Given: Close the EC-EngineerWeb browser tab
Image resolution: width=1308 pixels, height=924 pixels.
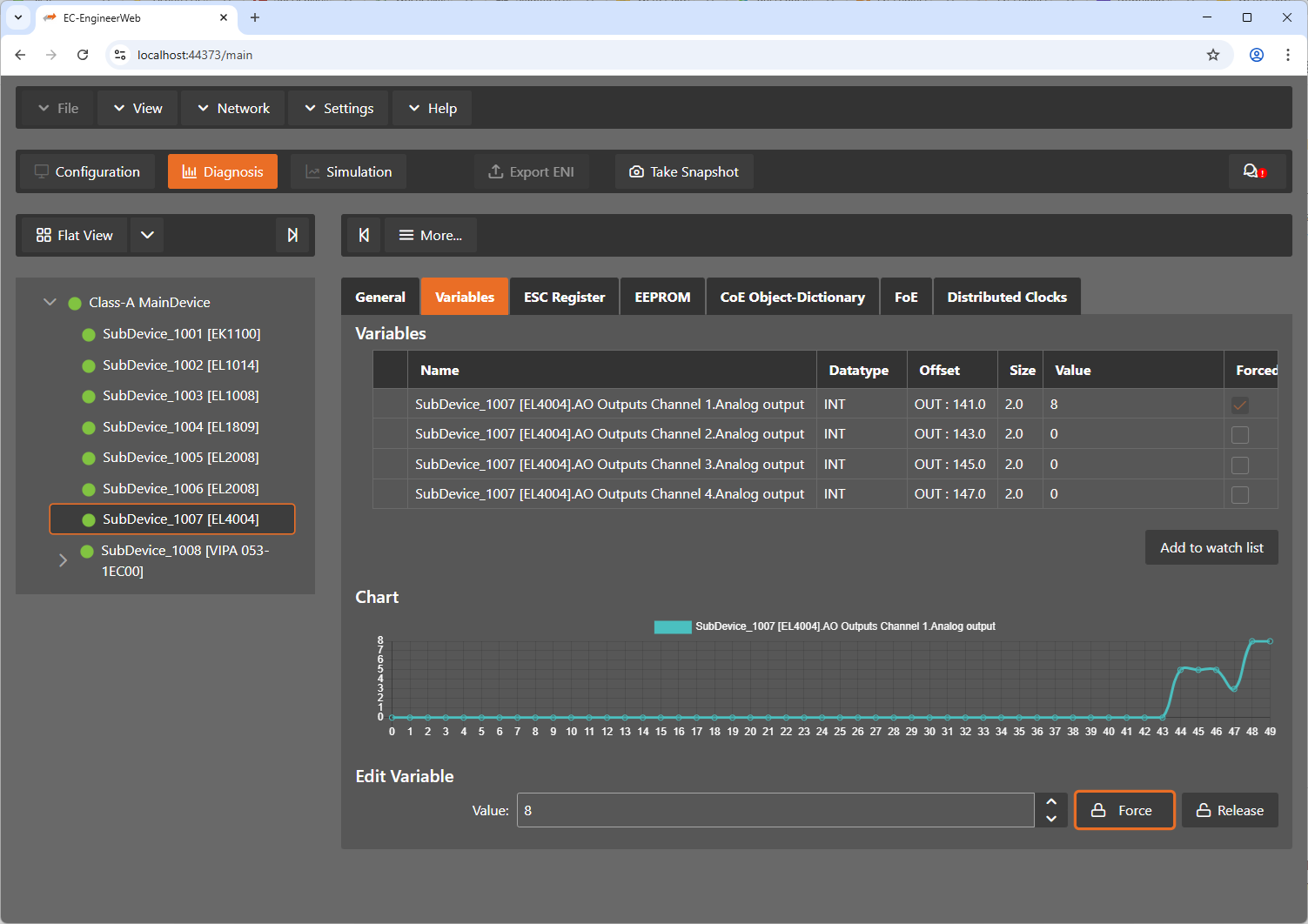Looking at the screenshot, I should point(224,17).
